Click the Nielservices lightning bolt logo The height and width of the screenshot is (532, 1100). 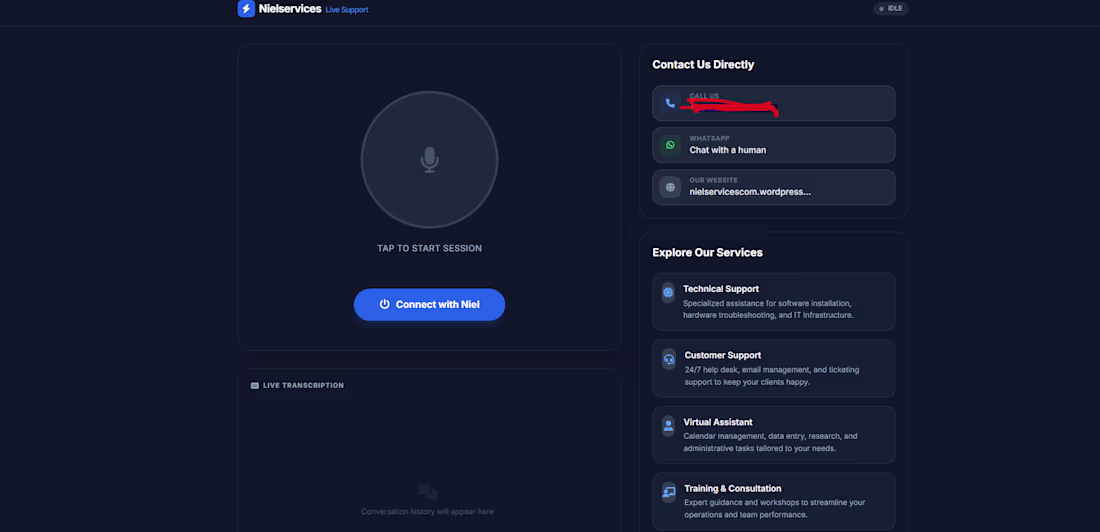tap(246, 8)
